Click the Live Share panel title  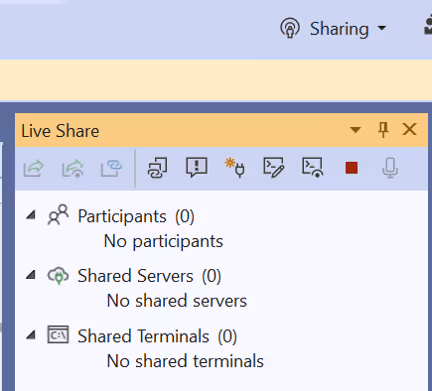click(x=60, y=131)
